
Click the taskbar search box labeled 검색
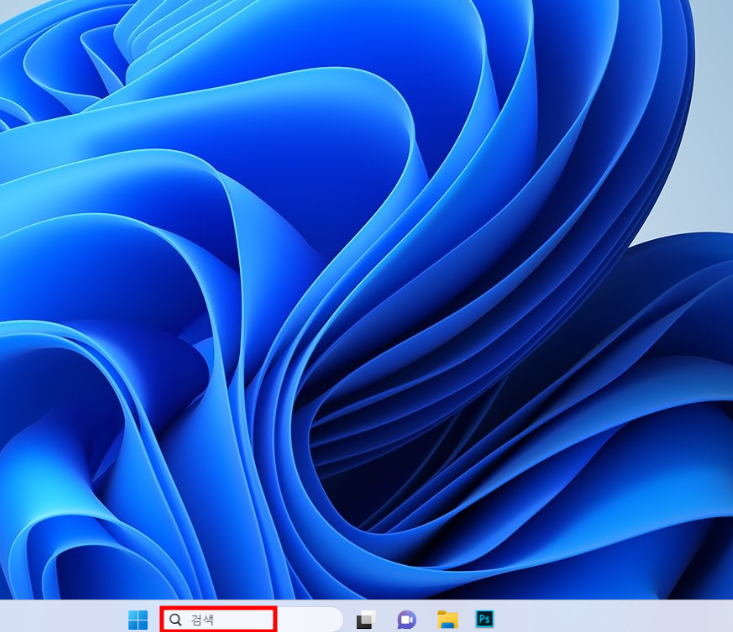tap(252, 620)
